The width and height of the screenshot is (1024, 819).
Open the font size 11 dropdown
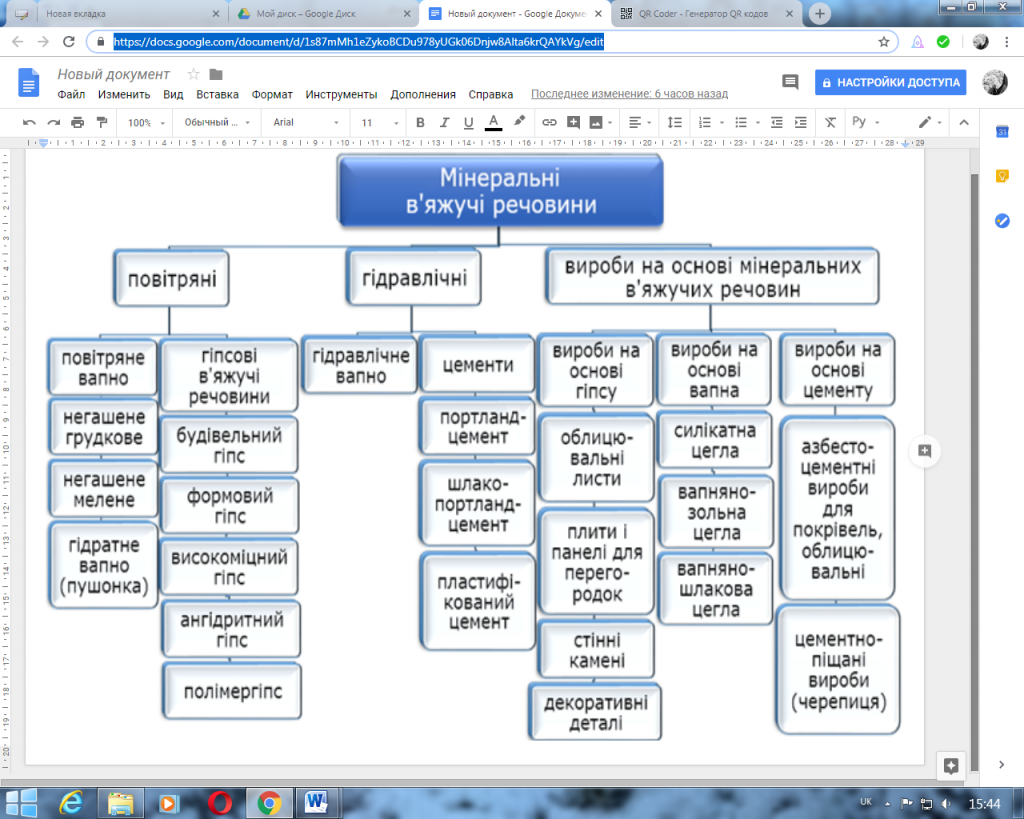click(x=380, y=122)
